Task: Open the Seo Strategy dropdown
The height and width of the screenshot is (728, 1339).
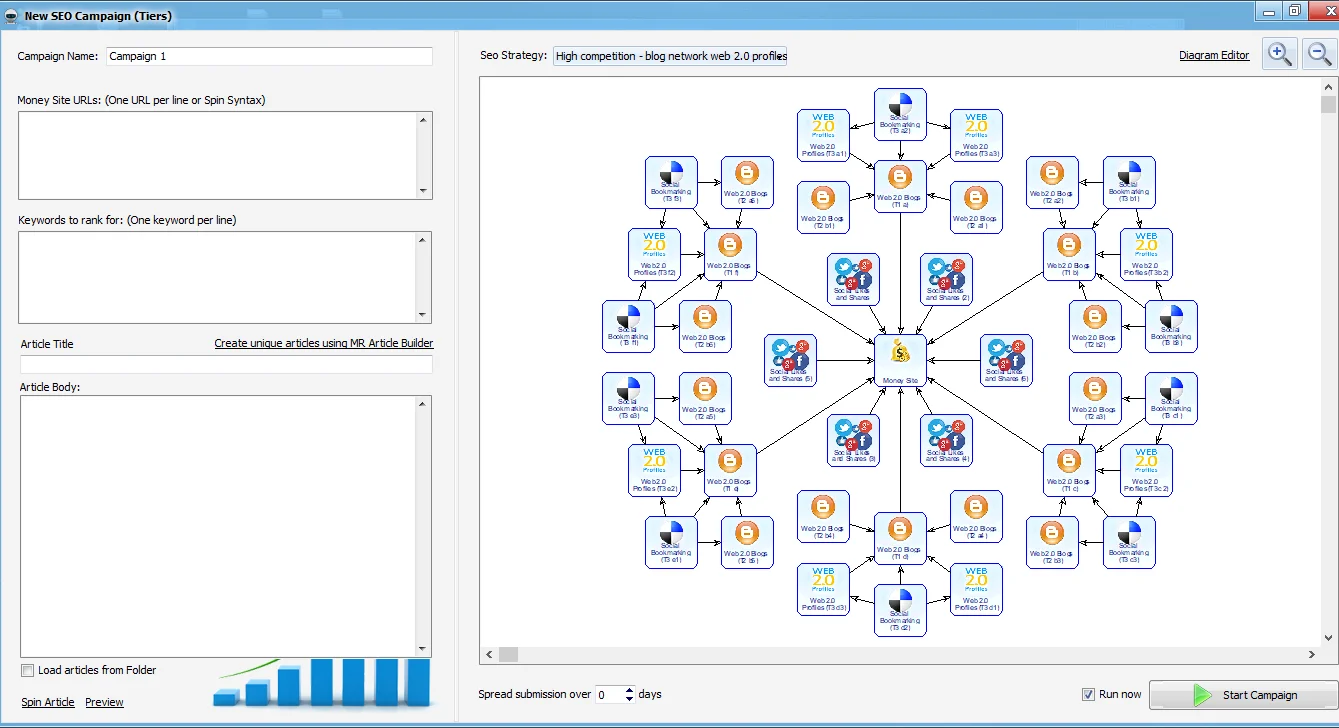Action: pyautogui.click(x=670, y=56)
